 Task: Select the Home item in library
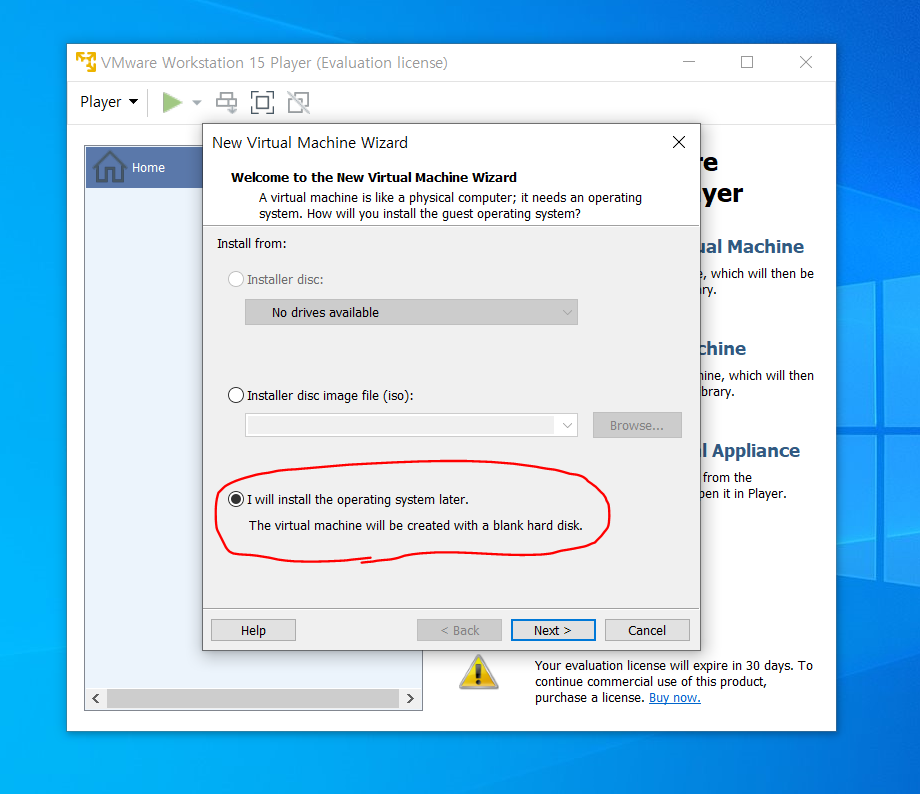coord(144,167)
